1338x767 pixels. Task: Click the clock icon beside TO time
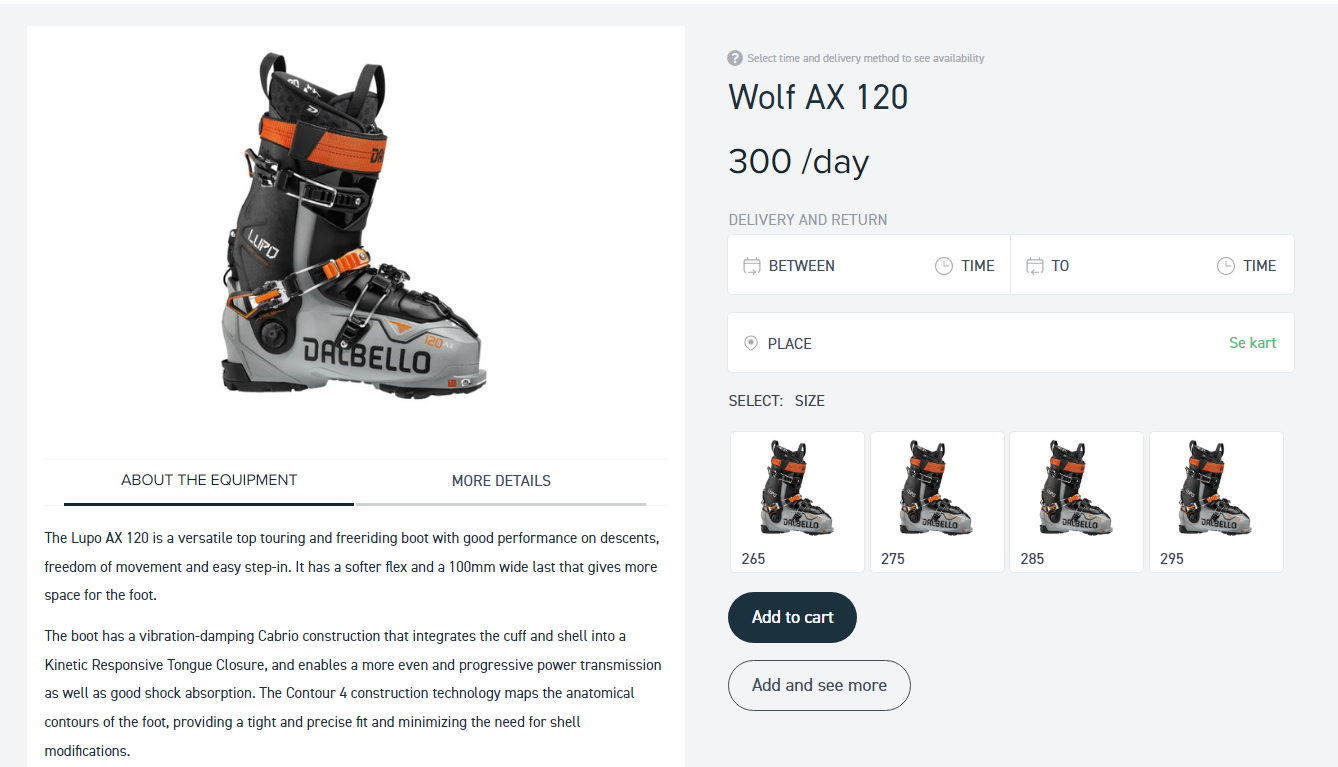(1226, 266)
